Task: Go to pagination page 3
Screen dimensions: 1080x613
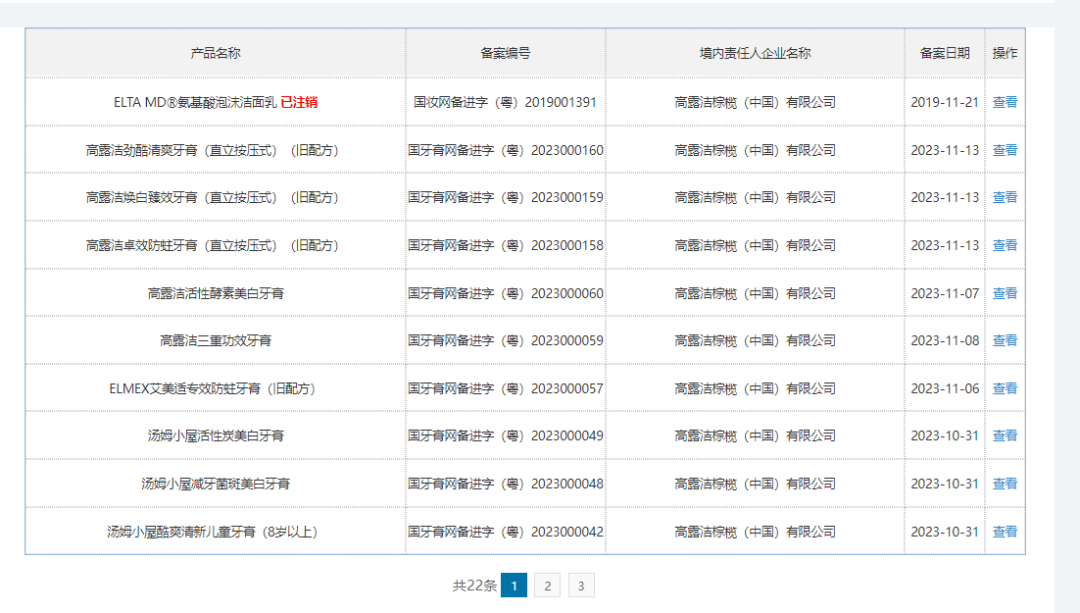Action: [x=581, y=585]
